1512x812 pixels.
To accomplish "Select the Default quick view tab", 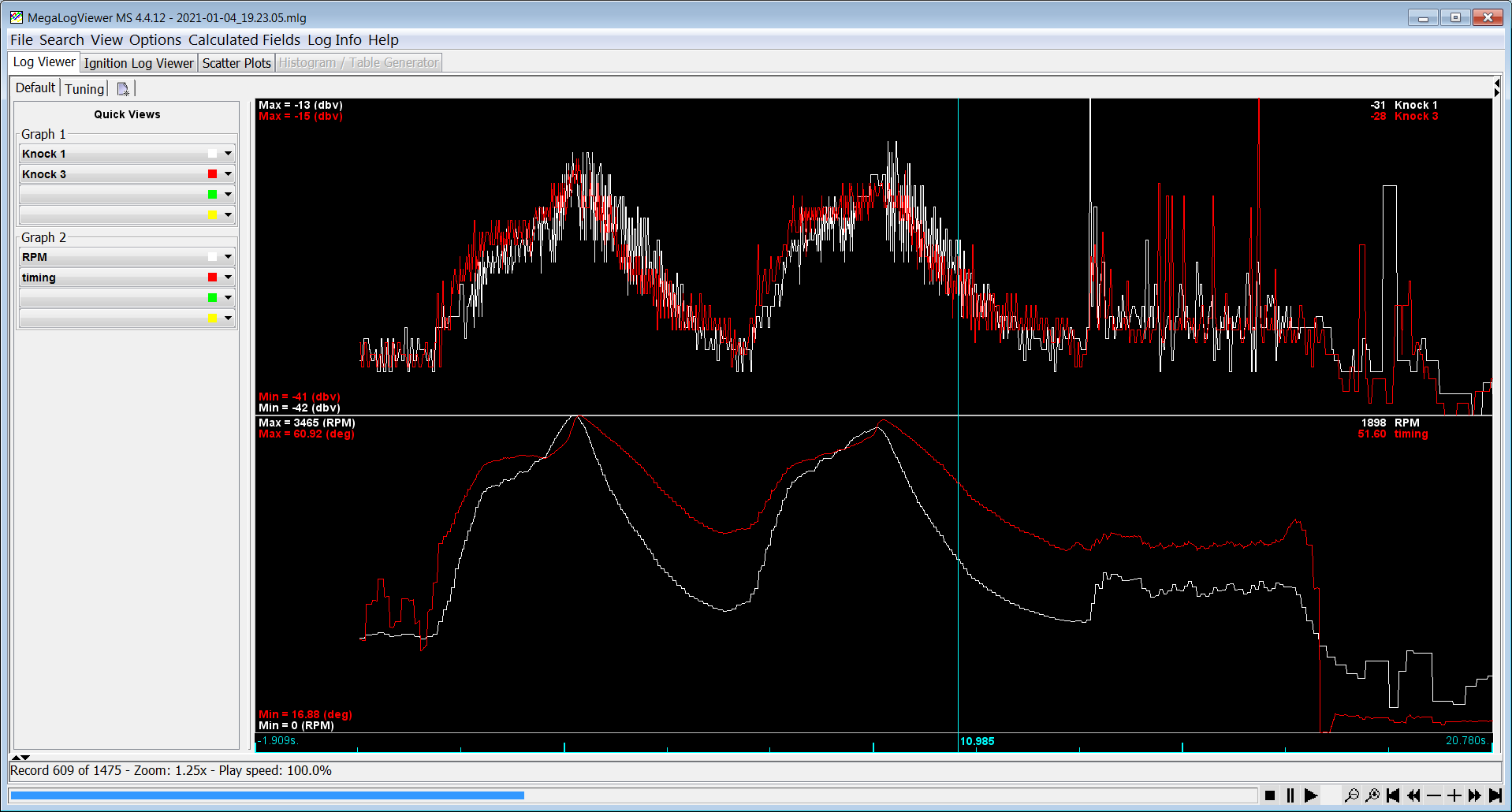I will click(35, 88).
